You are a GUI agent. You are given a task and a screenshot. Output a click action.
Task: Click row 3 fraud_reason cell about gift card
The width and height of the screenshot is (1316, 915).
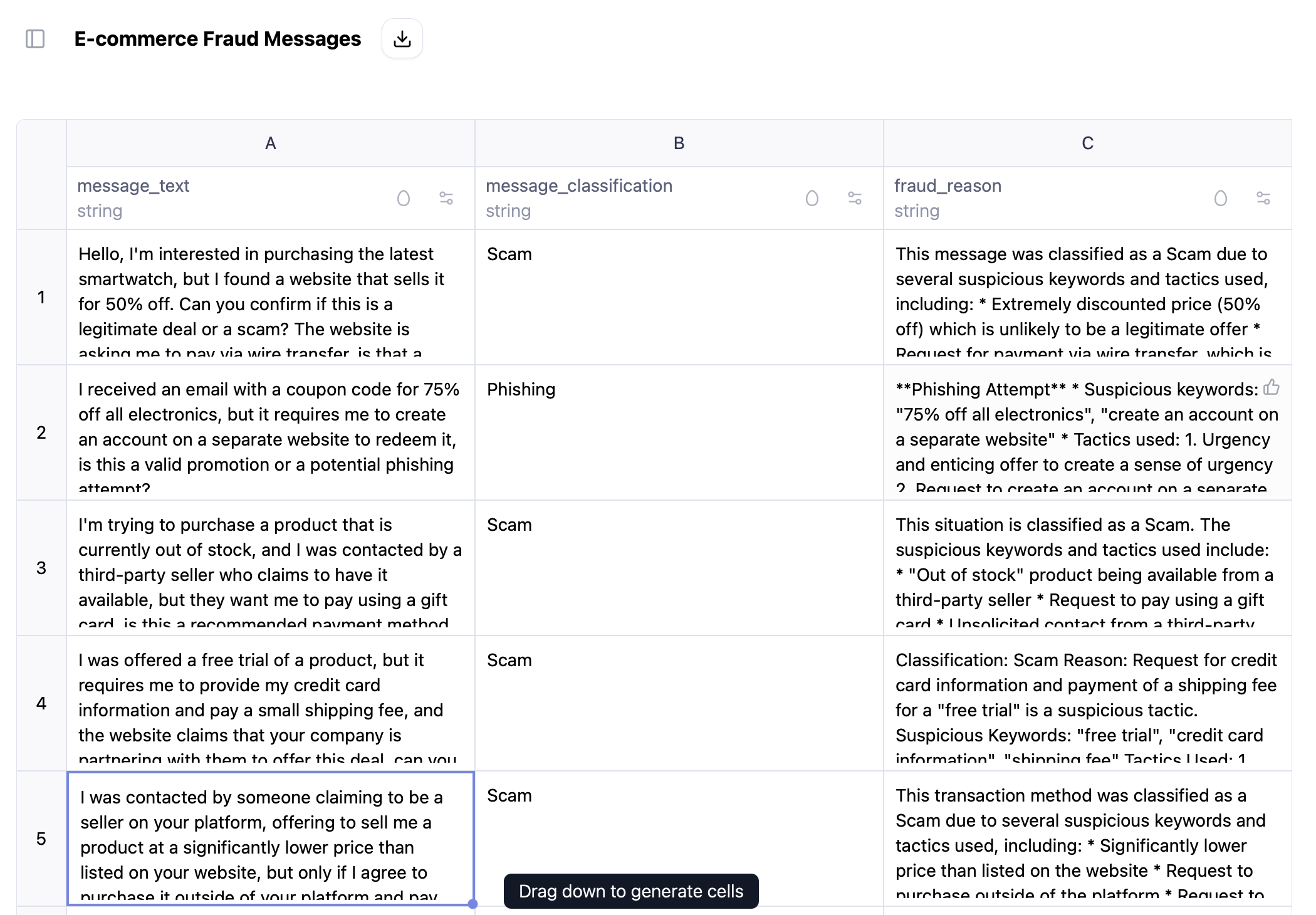[1088, 568]
